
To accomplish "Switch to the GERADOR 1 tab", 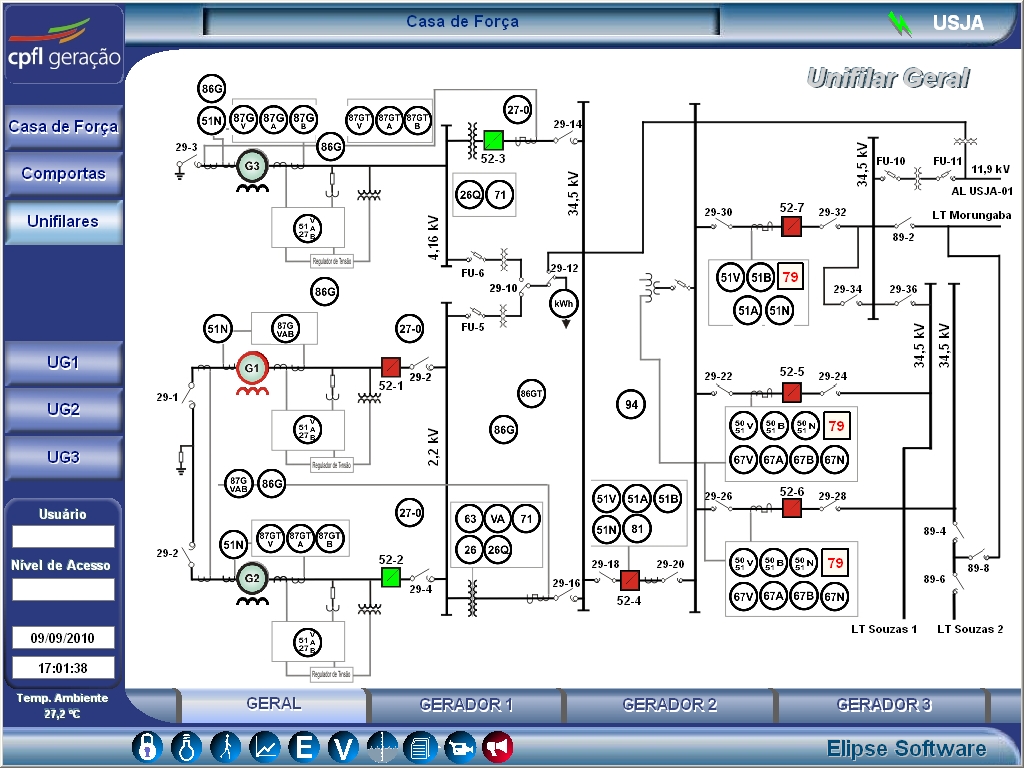I will (x=466, y=705).
